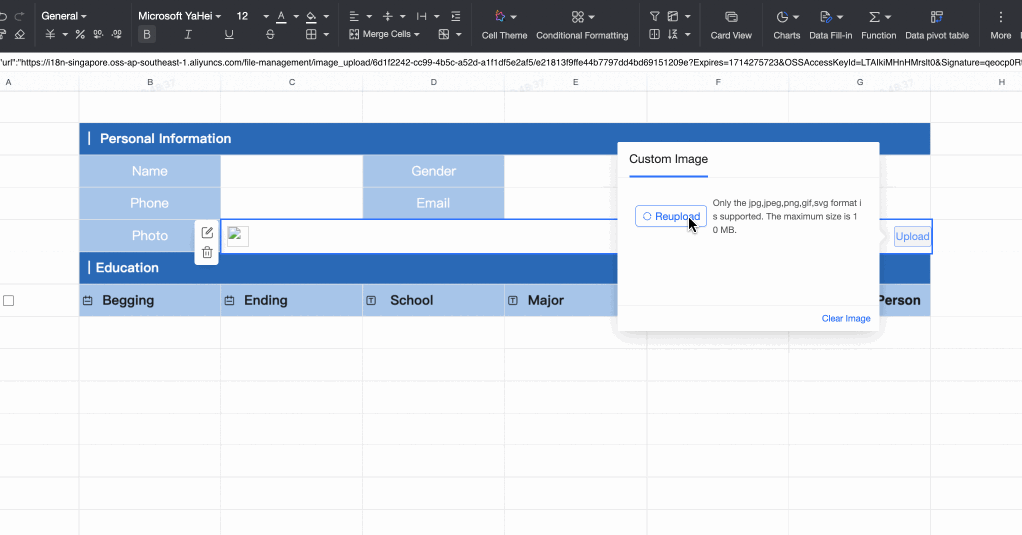The width and height of the screenshot is (1022, 535).
Task: Apply yen currency format
Action: pyautogui.click(x=50, y=35)
